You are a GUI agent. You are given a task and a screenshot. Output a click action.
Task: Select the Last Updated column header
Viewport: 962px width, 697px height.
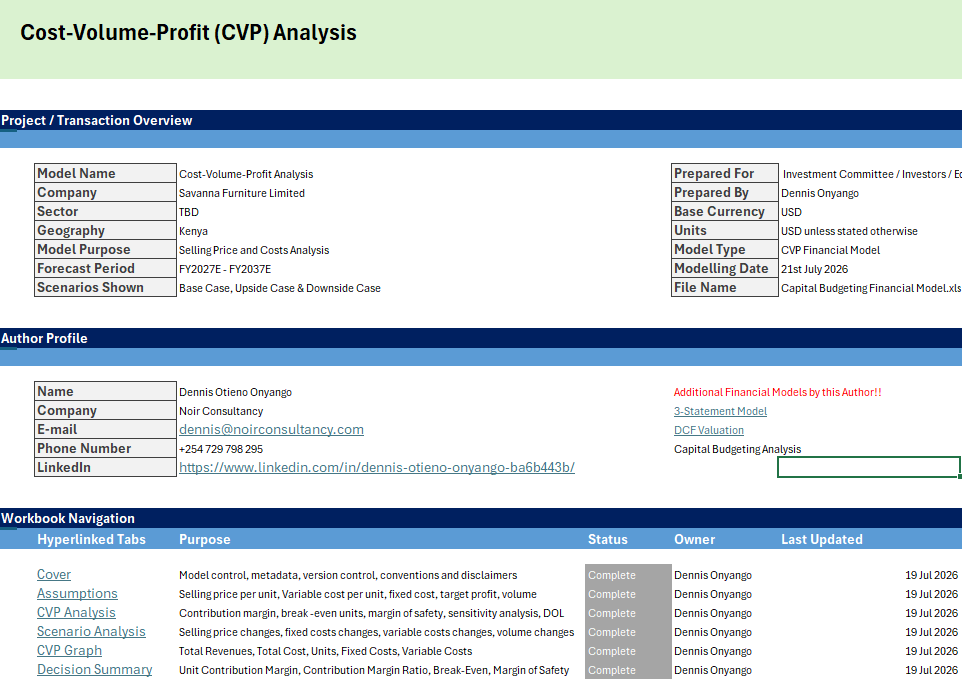pos(822,539)
